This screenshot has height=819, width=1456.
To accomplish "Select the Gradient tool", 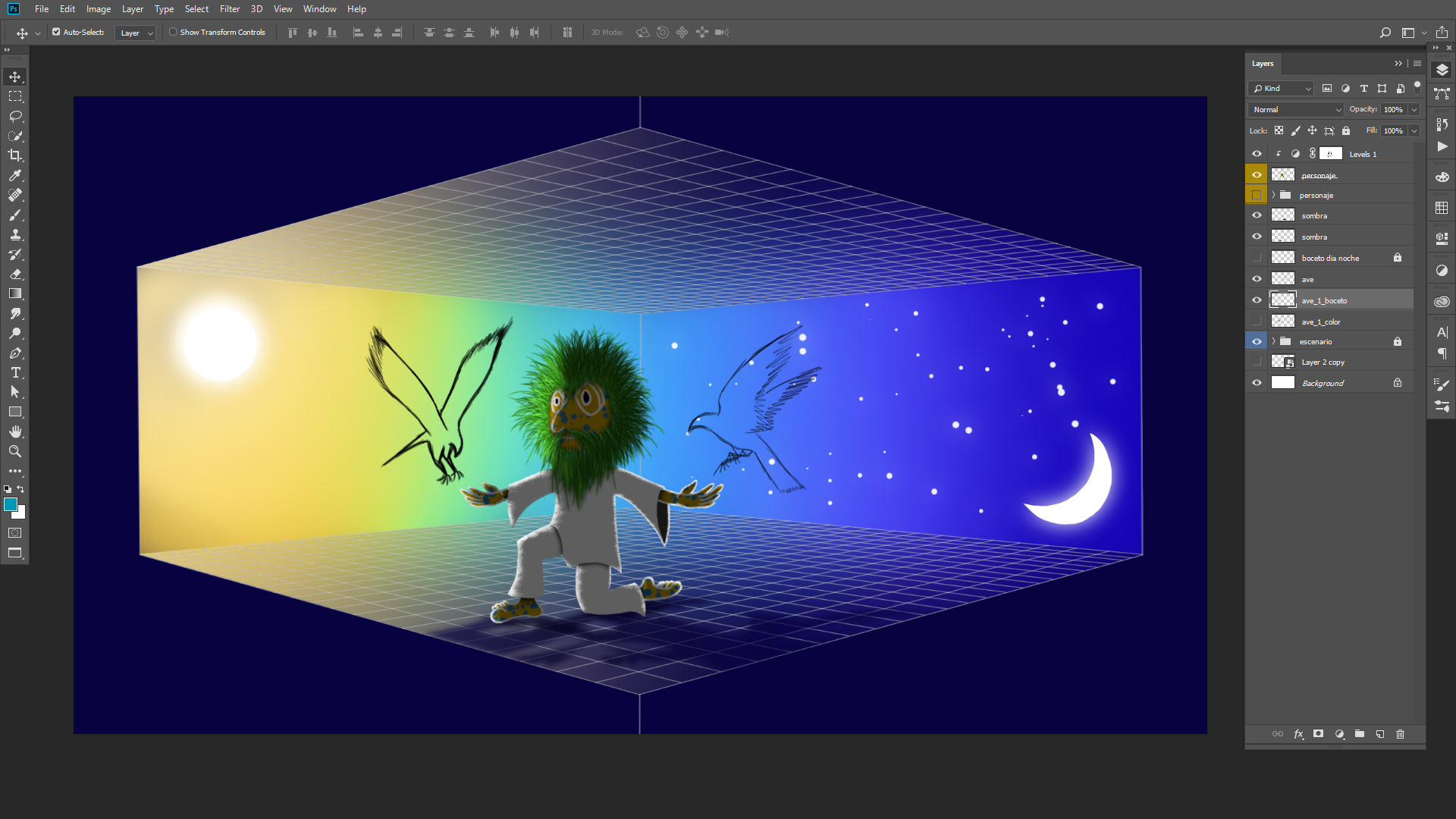I will point(15,293).
